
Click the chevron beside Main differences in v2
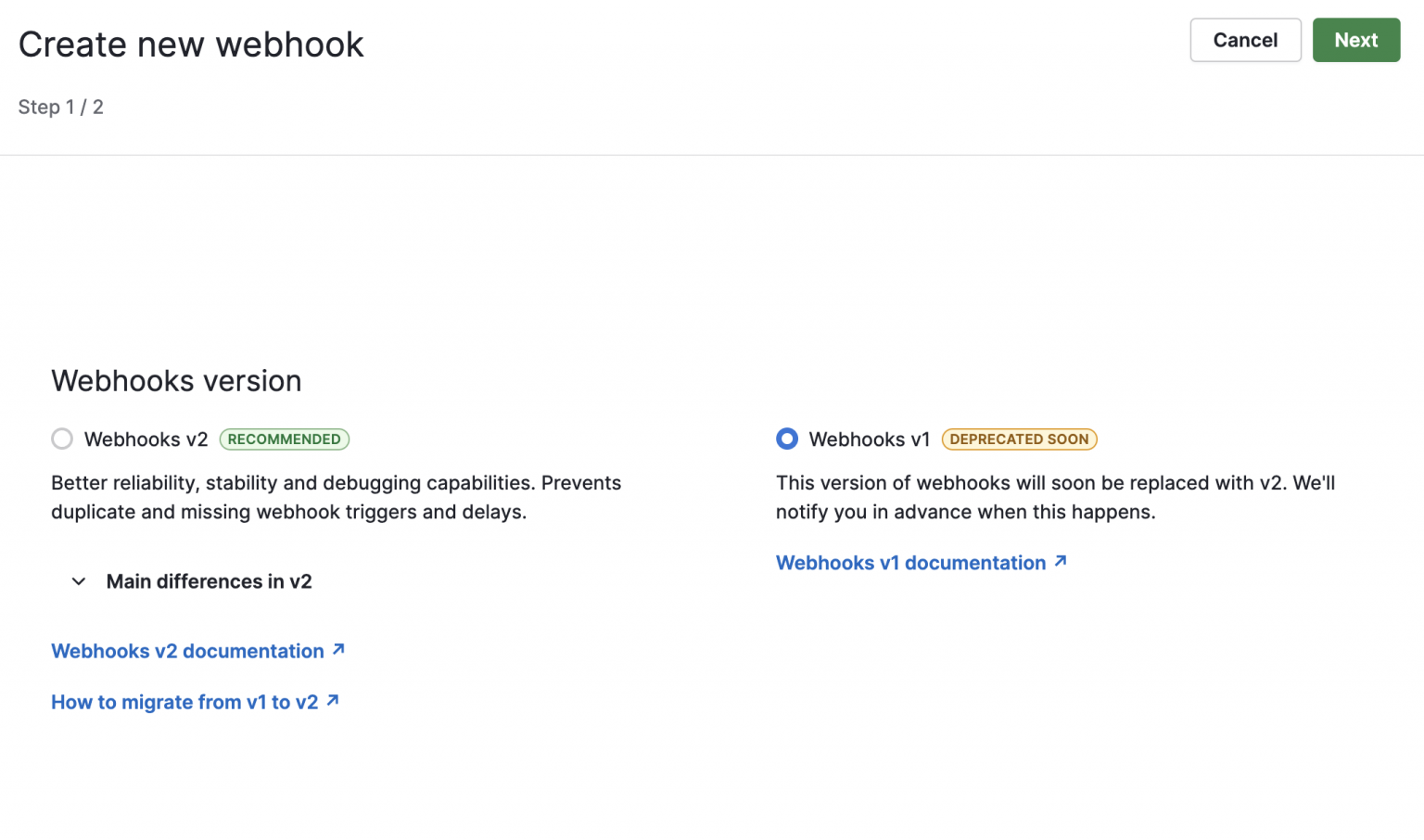(78, 581)
